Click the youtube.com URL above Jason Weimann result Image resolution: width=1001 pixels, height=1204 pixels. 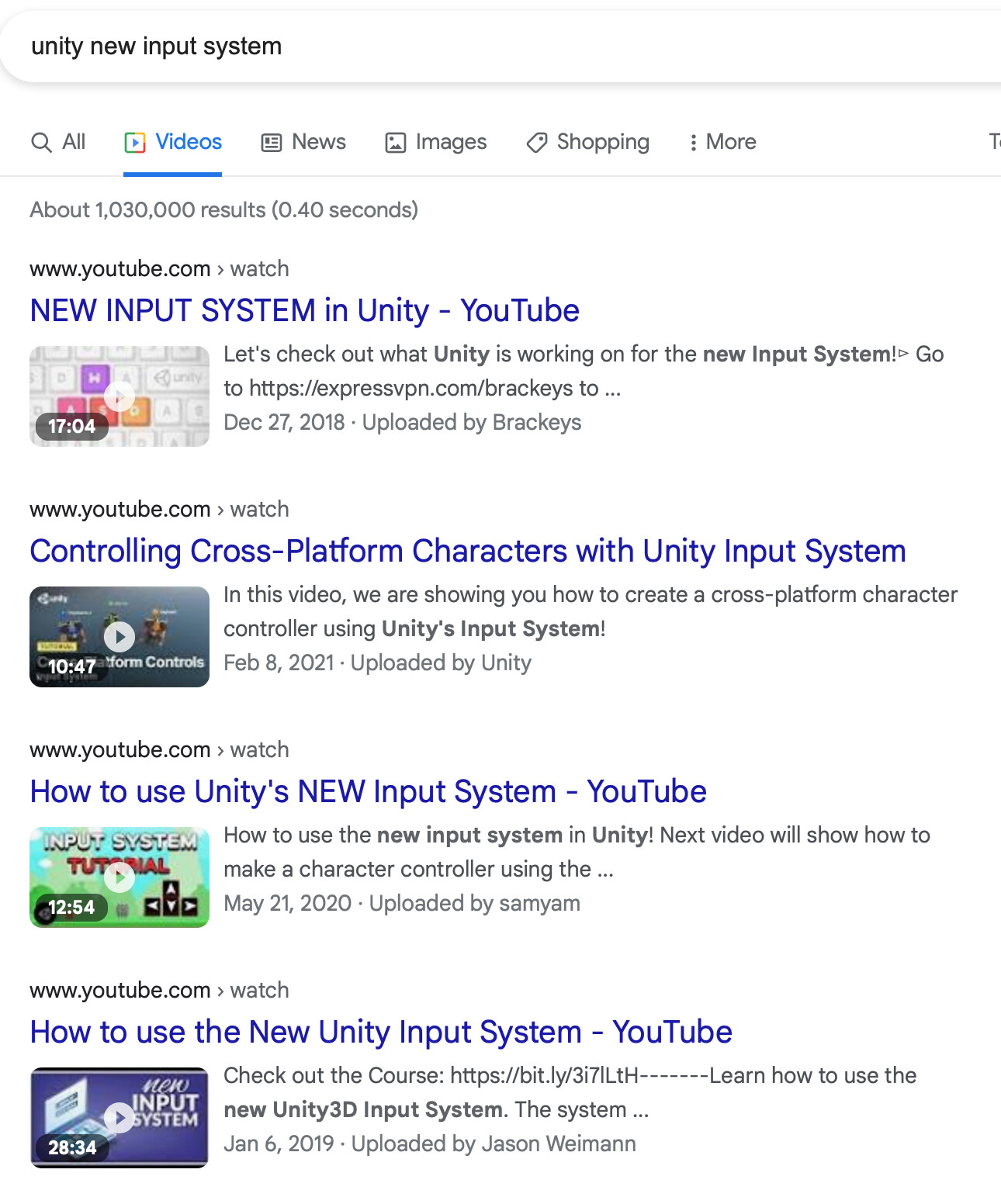(159, 991)
